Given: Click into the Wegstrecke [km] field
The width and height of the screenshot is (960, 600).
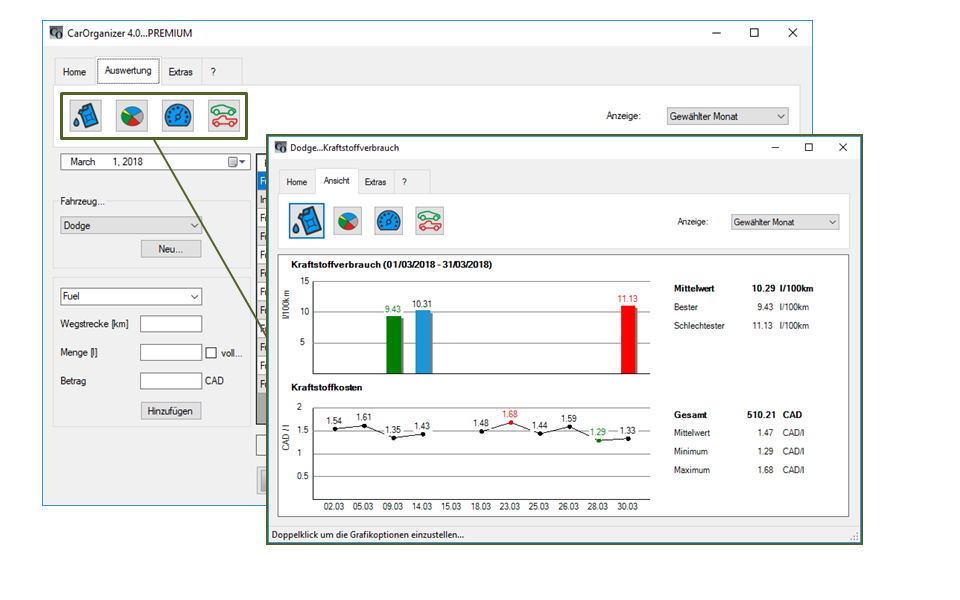Looking at the screenshot, I should coord(171,324).
